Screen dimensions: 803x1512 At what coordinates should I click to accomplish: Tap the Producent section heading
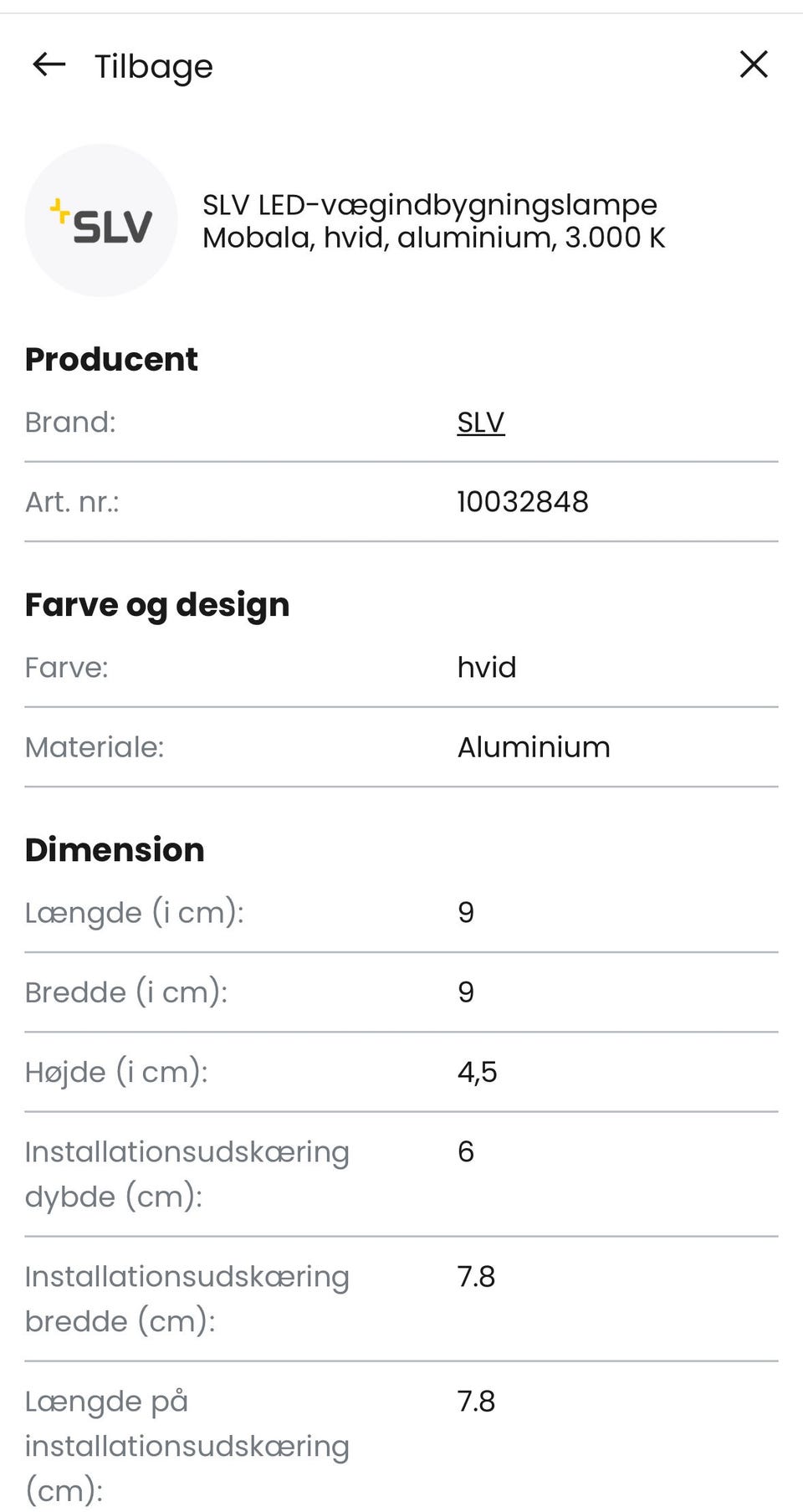tap(111, 359)
